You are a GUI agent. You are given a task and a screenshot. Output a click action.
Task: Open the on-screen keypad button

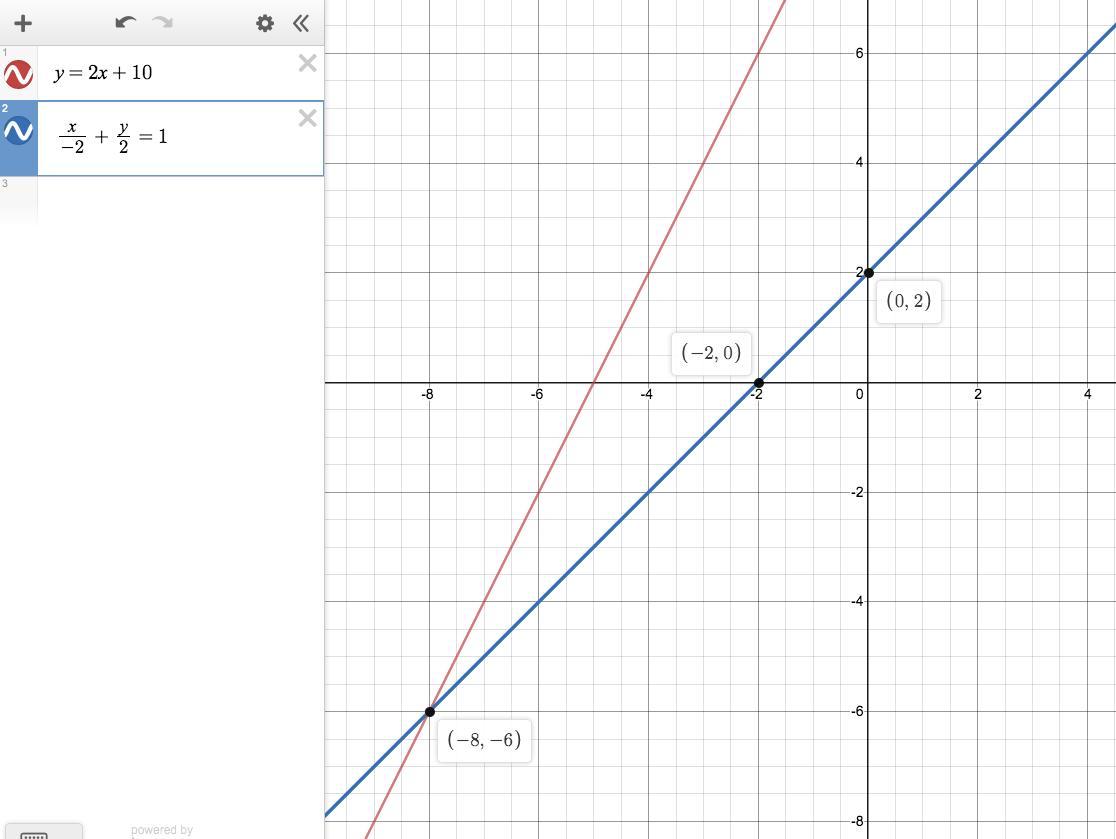[43, 832]
